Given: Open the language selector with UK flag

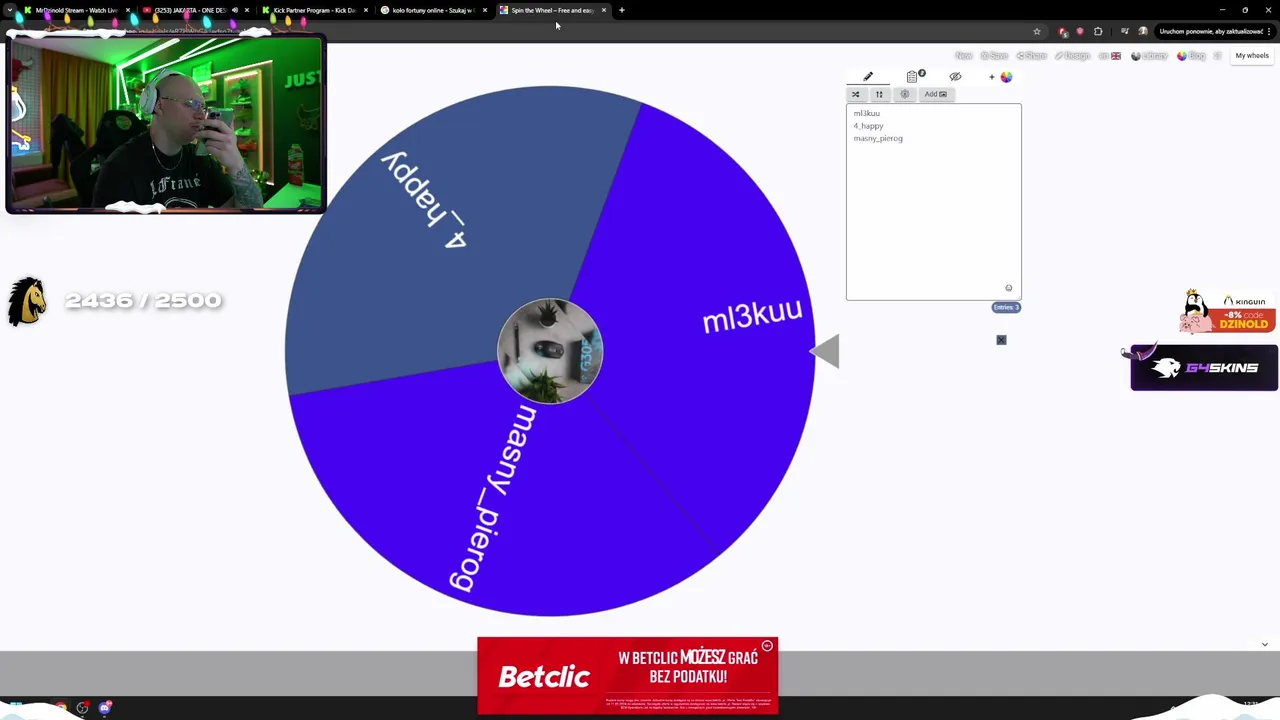Looking at the screenshot, I should coord(1110,56).
